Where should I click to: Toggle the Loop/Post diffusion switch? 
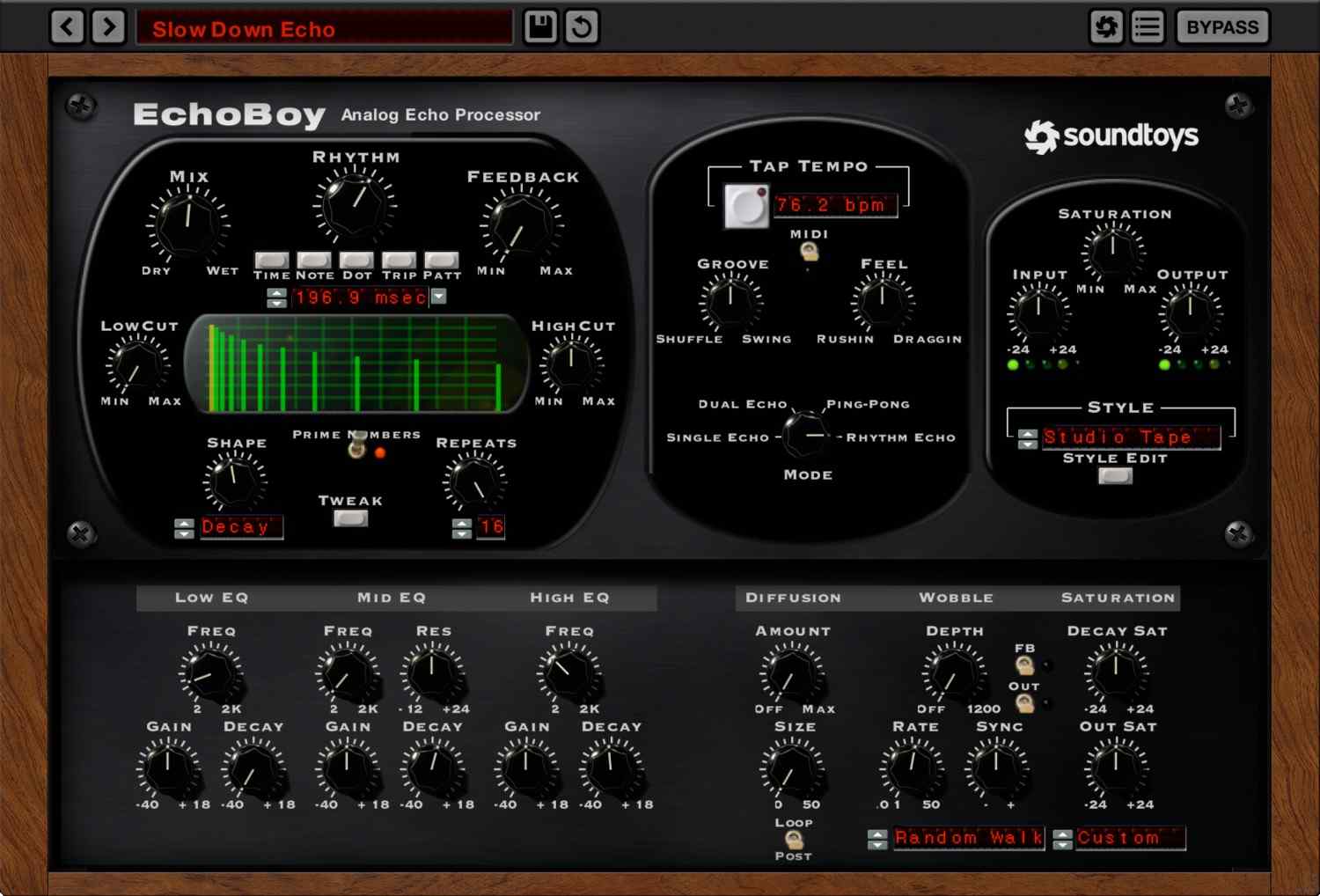coord(794,840)
